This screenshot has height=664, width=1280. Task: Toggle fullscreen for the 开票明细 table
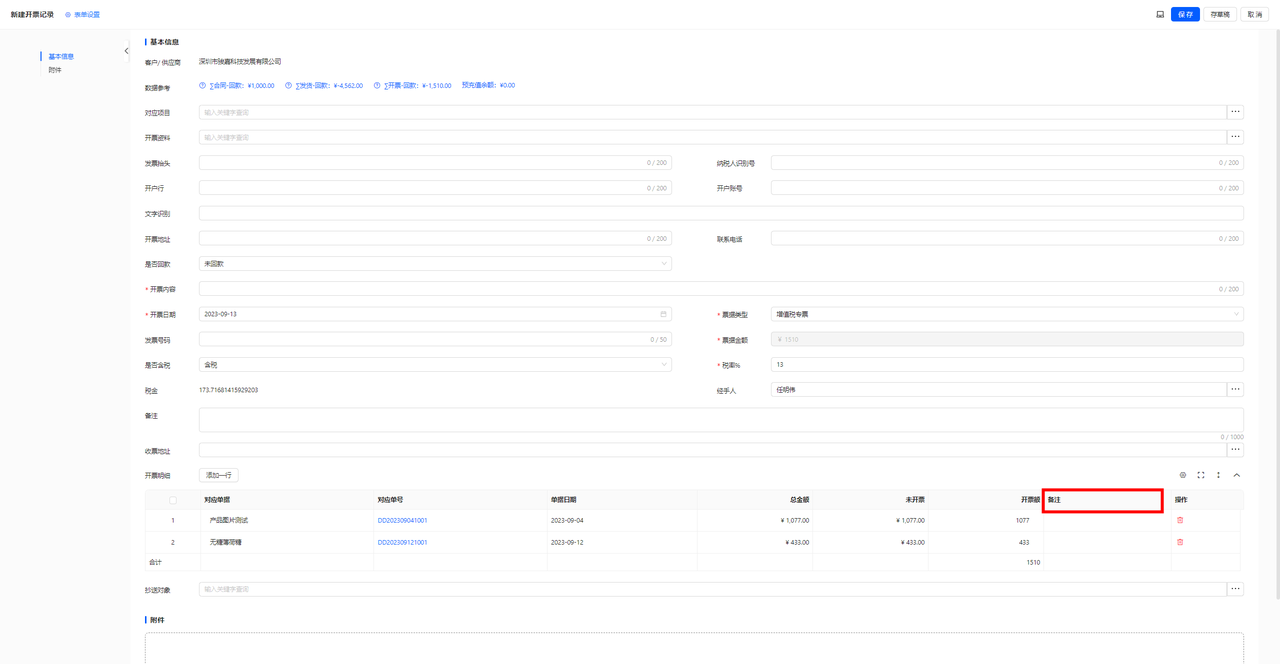1201,475
